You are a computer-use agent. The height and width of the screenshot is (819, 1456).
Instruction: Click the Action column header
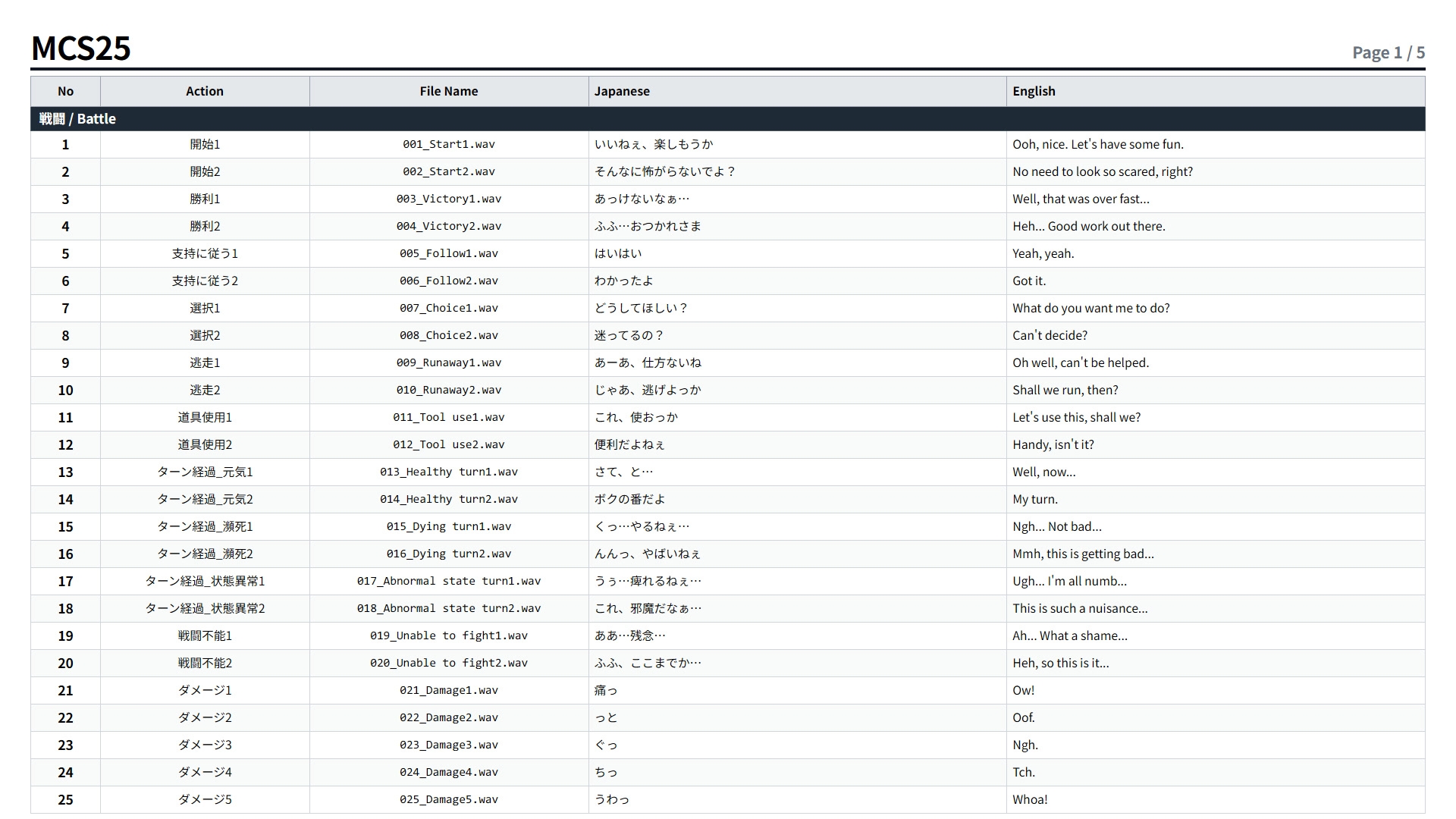pos(205,91)
